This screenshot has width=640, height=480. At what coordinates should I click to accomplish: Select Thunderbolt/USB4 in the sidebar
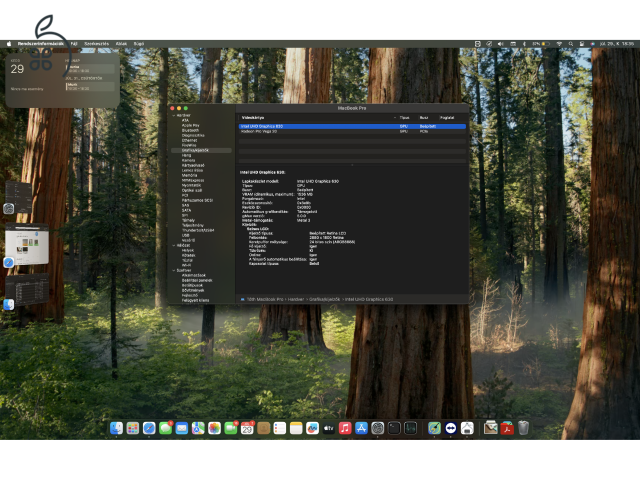point(198,230)
